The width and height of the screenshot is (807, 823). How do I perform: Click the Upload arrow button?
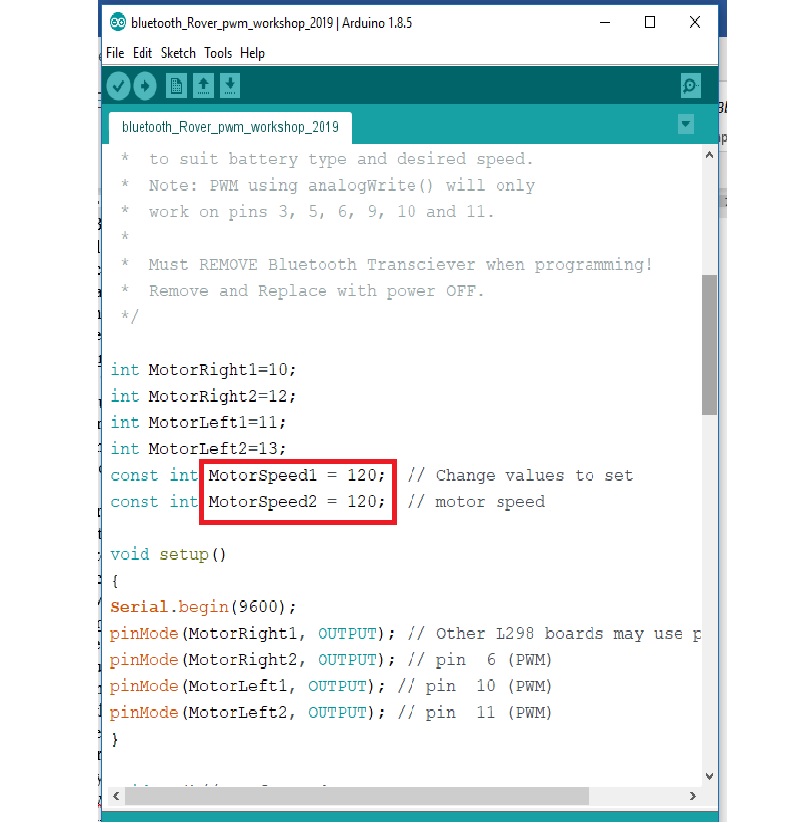[x=145, y=86]
